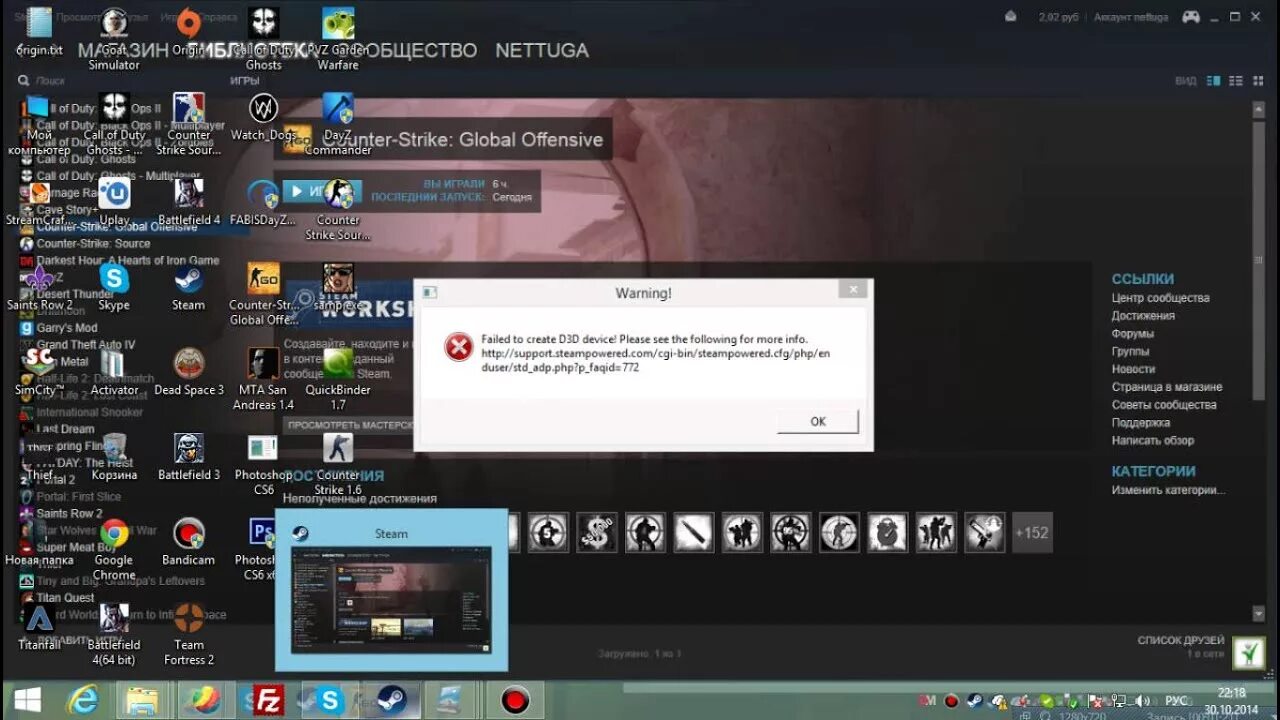Open the Goat Simulator desktop icon
This screenshot has height=720, width=1280.
(114, 40)
